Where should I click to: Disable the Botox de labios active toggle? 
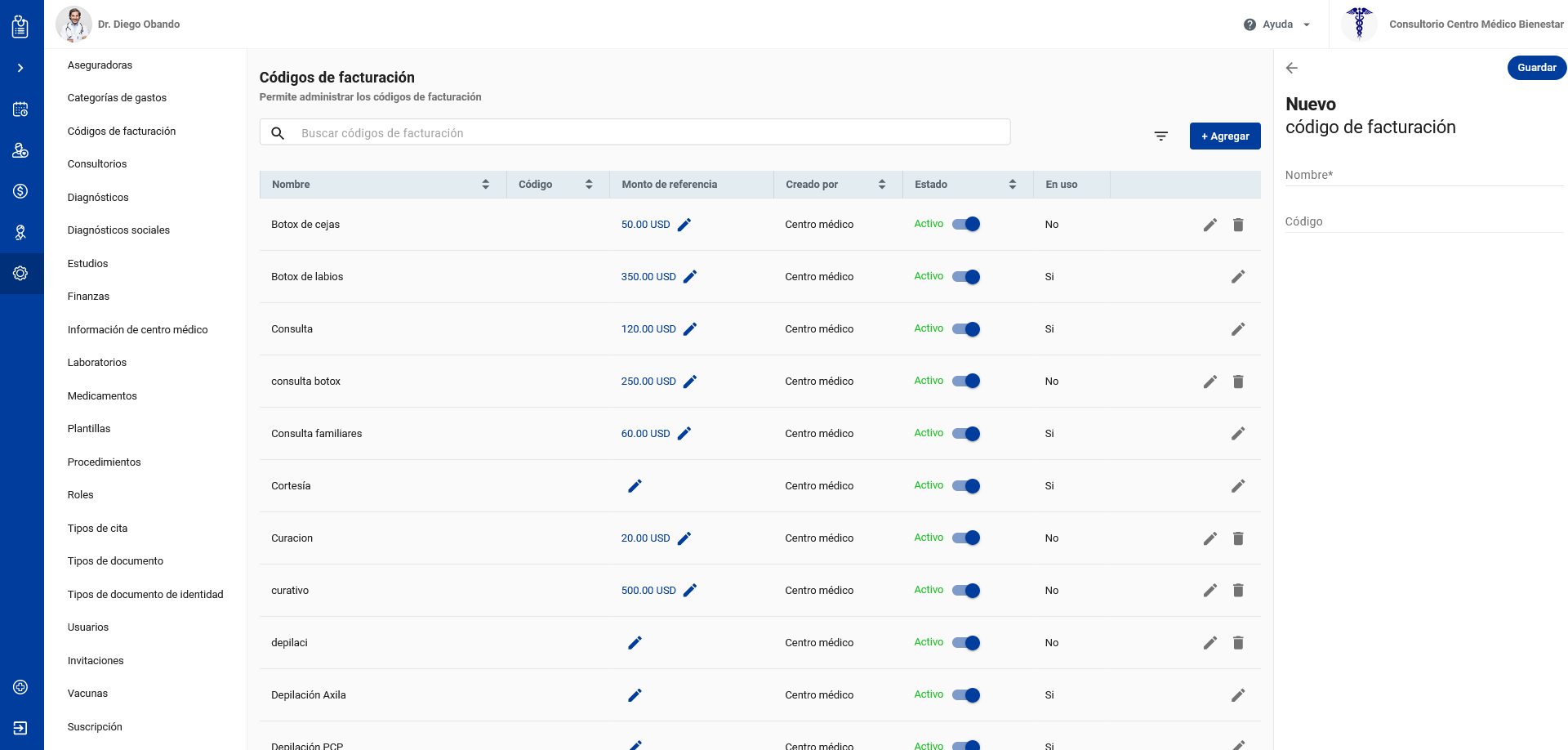[x=966, y=277]
